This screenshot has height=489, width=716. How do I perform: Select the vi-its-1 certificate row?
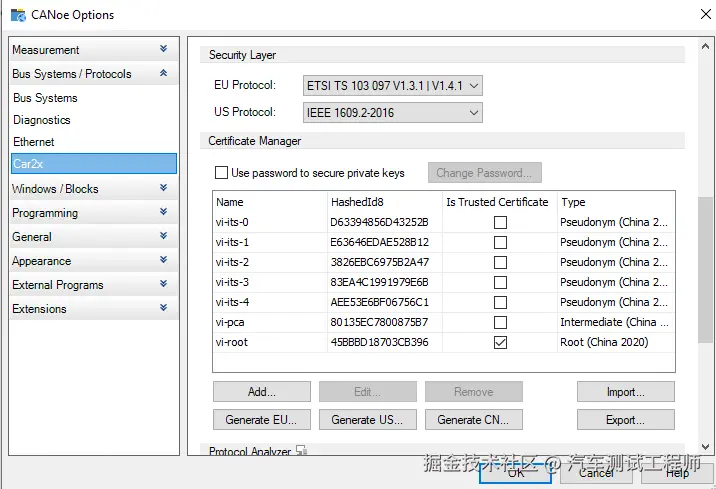pyautogui.click(x=444, y=242)
